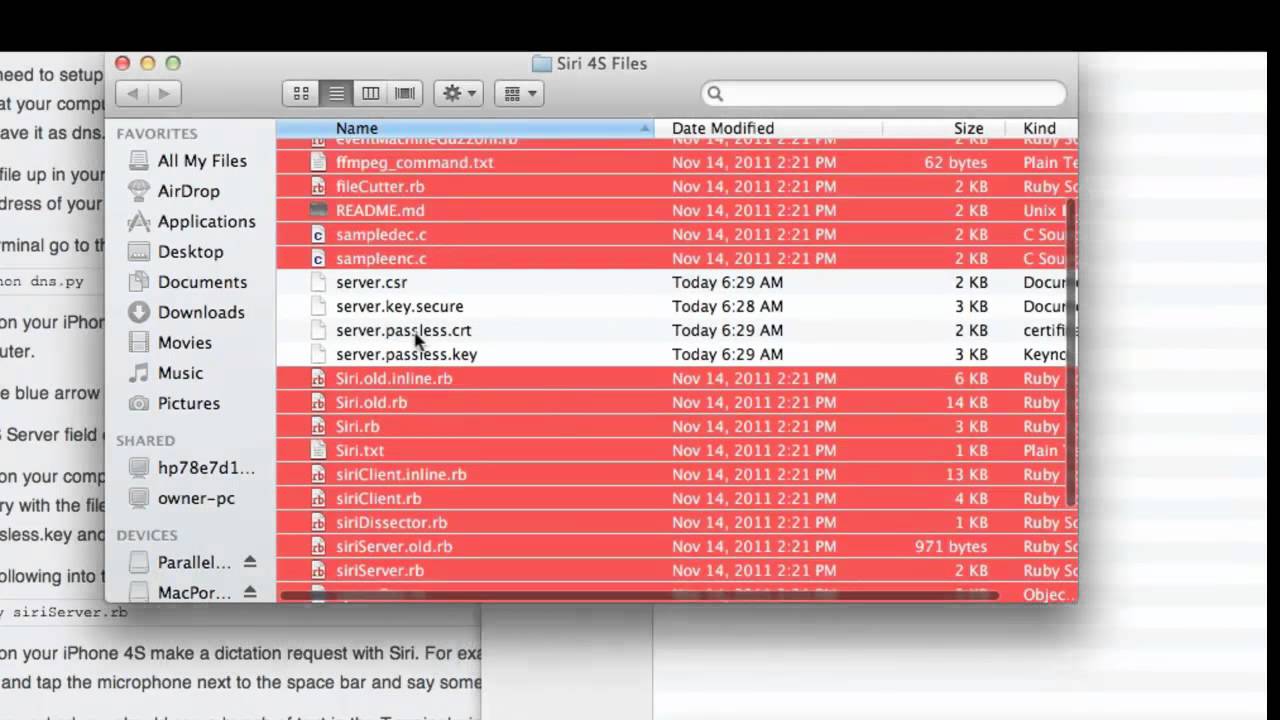Select Siri.txt file

[360, 450]
